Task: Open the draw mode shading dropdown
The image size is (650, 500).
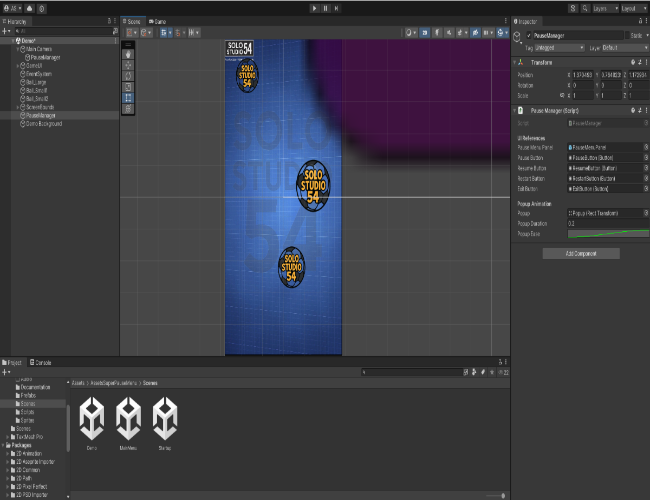Action: click(410, 33)
